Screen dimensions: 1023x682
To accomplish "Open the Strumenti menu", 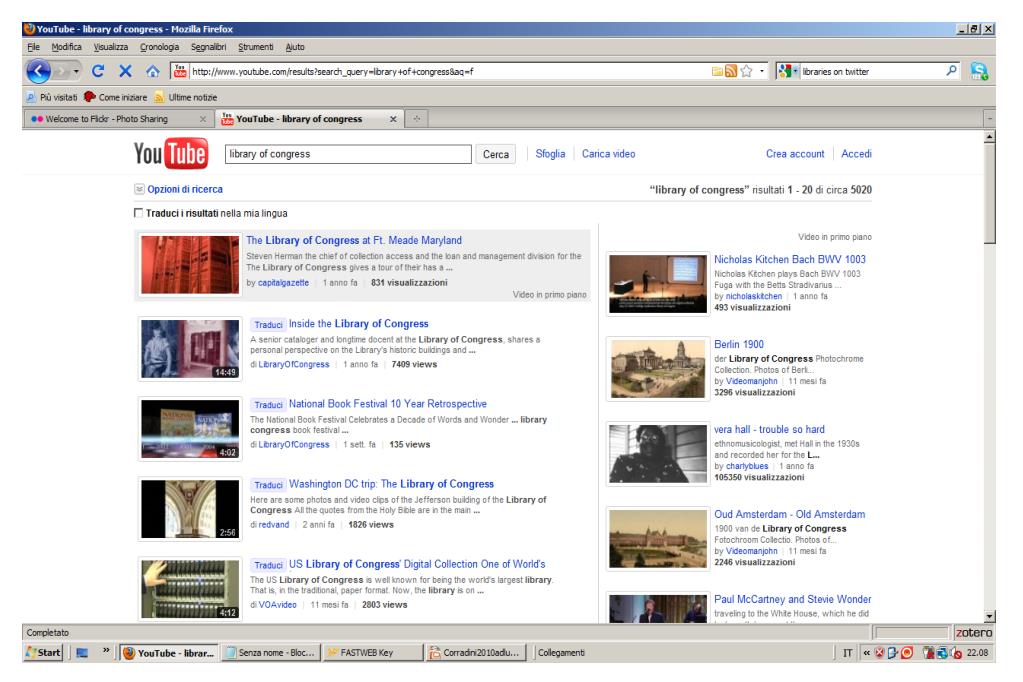I will 256,47.
